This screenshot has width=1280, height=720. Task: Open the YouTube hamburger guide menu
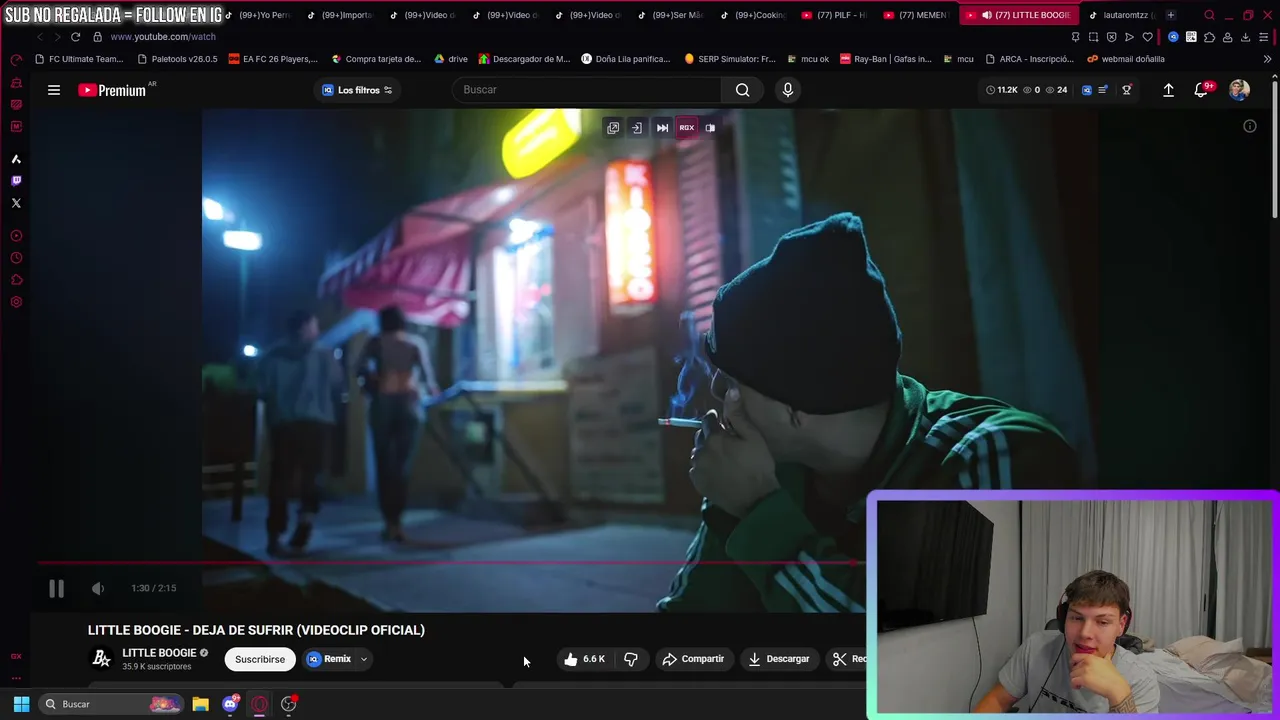pyautogui.click(x=54, y=90)
